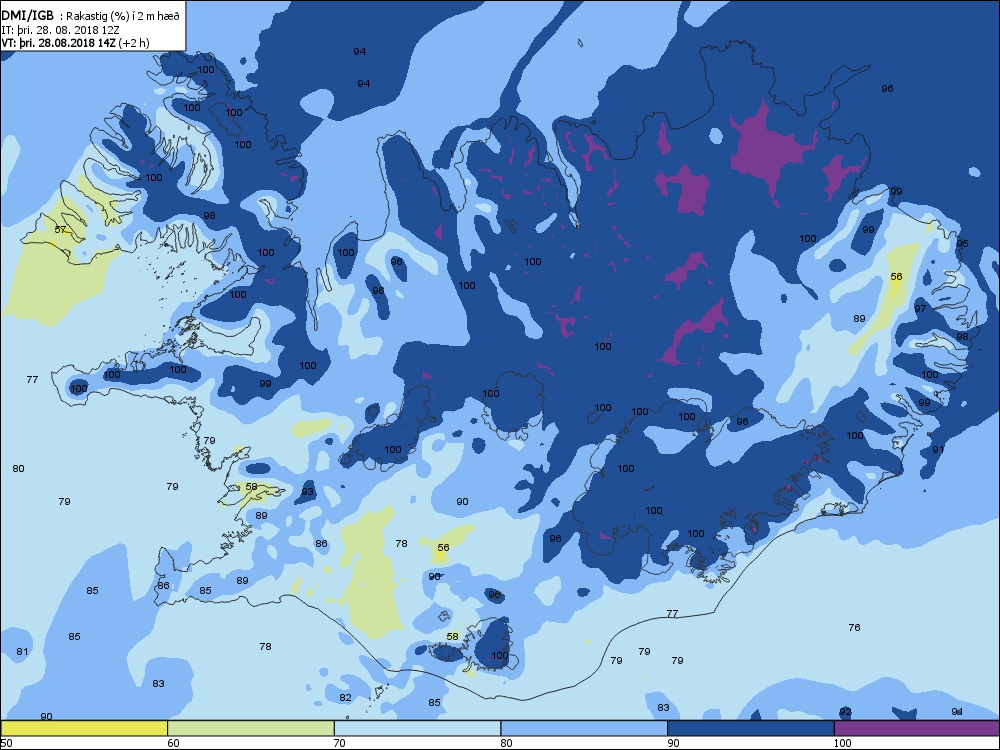Select the dark blue 90–100 legend band
Image resolution: width=1000 pixels, height=750 pixels.
coord(751,728)
